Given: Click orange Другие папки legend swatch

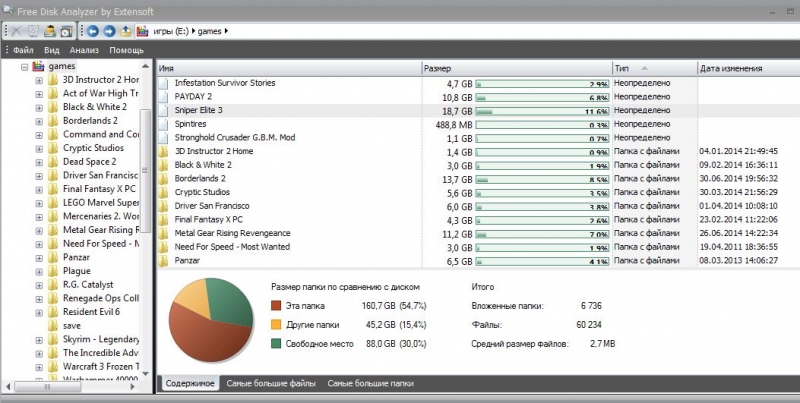Looking at the screenshot, I should [276, 324].
